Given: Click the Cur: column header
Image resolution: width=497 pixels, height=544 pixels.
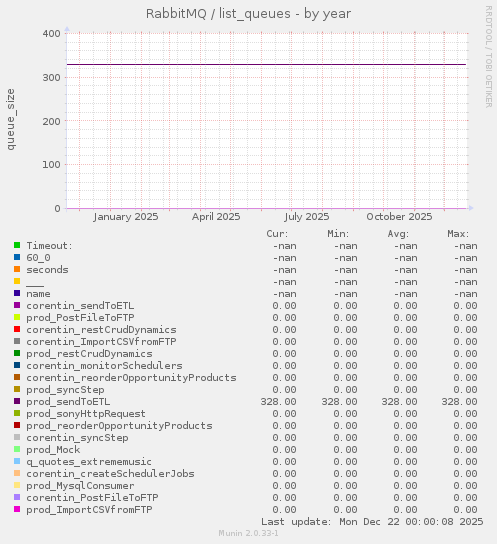Looking at the screenshot, I should click(277, 234).
